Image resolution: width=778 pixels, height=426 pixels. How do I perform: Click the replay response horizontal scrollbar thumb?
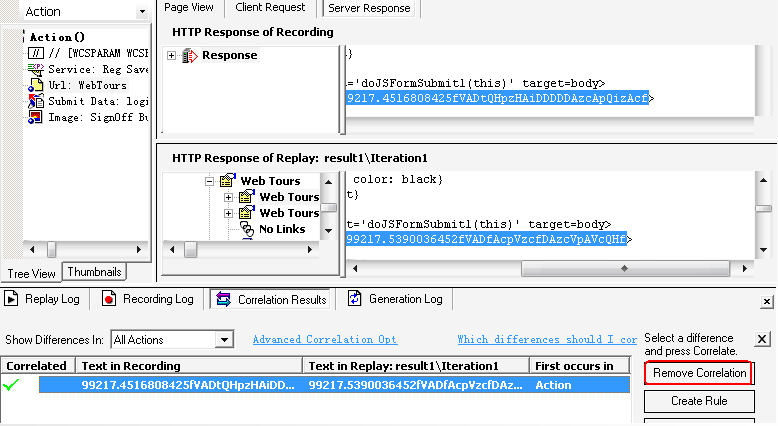(623, 268)
